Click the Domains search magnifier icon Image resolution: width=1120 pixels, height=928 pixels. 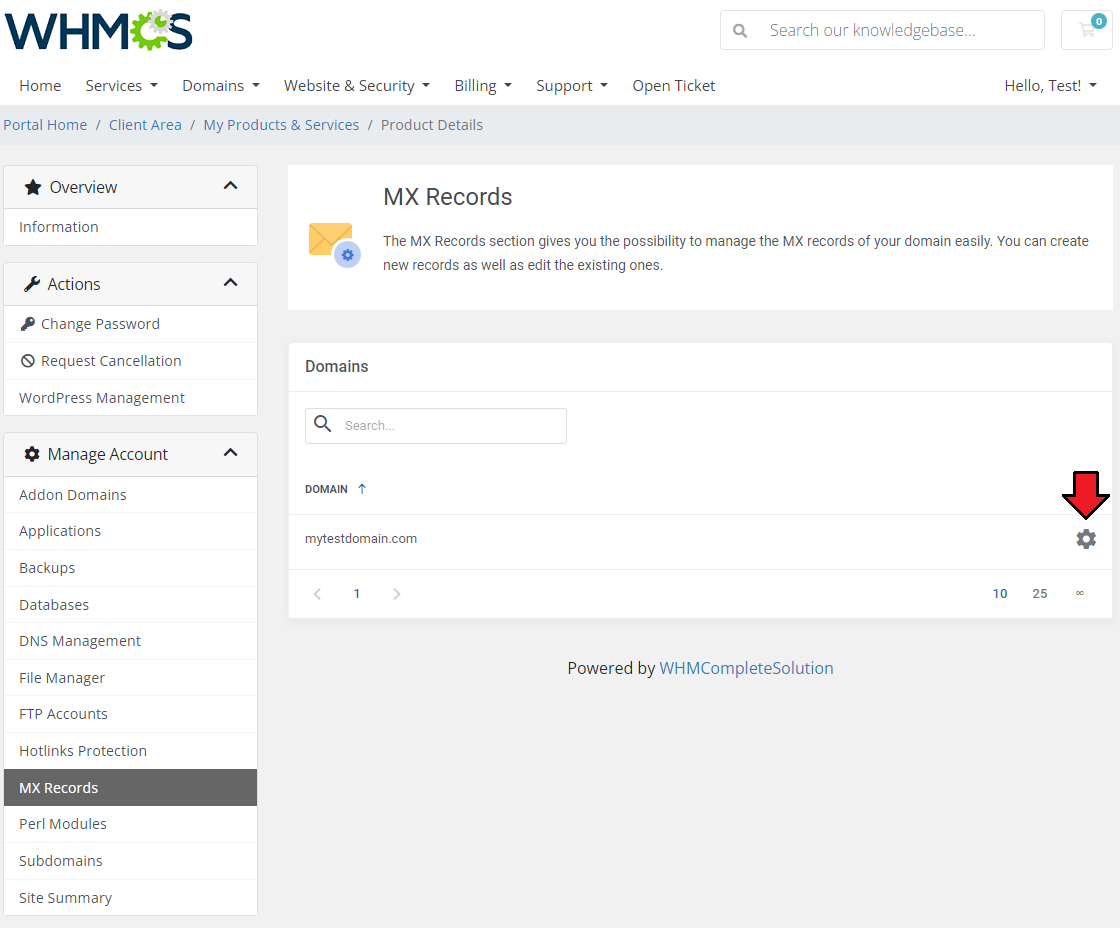click(x=323, y=424)
